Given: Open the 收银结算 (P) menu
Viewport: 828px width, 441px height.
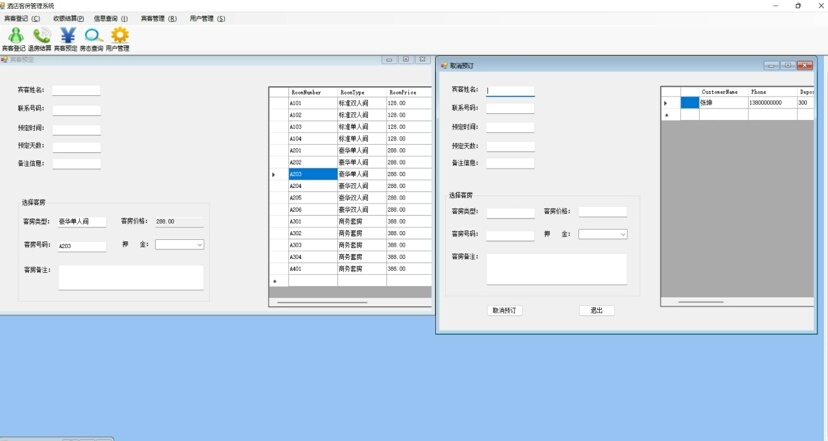Looking at the screenshot, I should coord(69,18).
